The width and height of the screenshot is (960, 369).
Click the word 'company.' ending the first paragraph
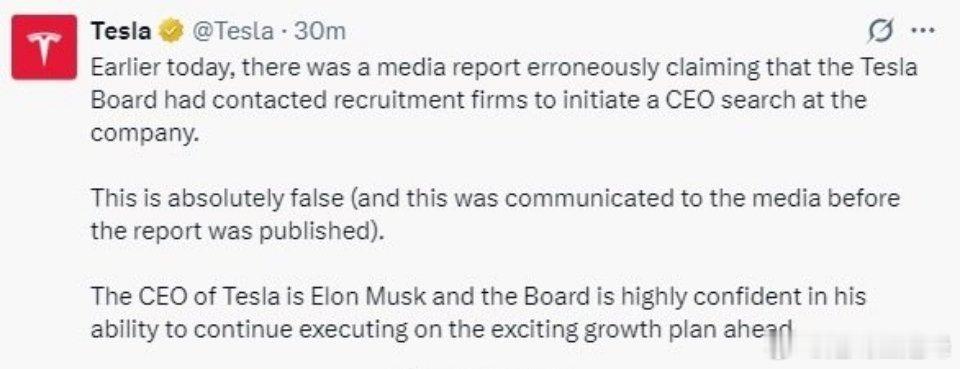[x=146, y=133]
